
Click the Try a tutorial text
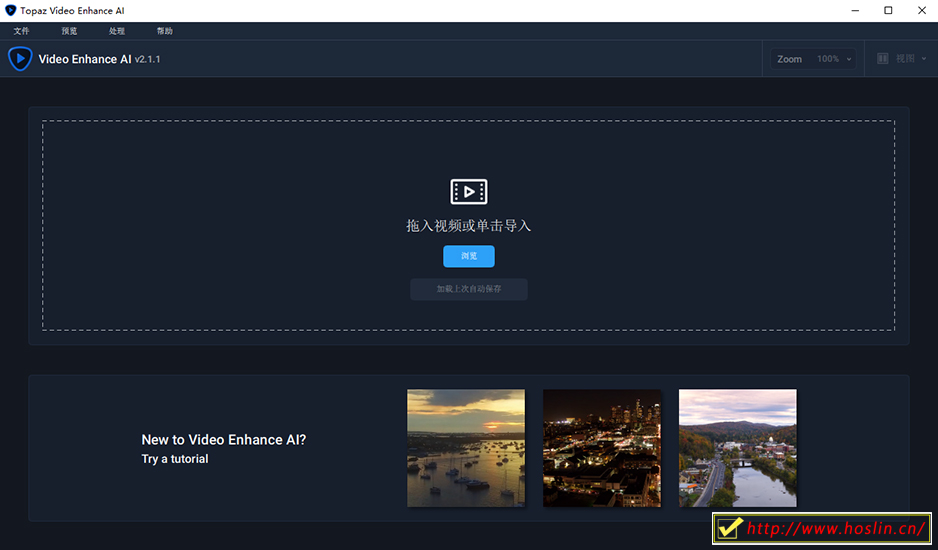pyautogui.click(x=175, y=459)
